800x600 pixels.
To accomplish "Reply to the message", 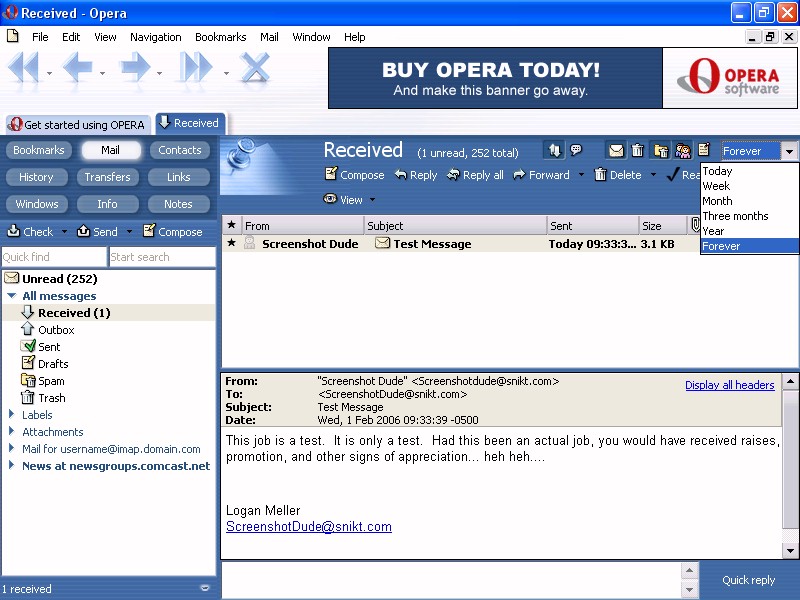I will coord(416,175).
